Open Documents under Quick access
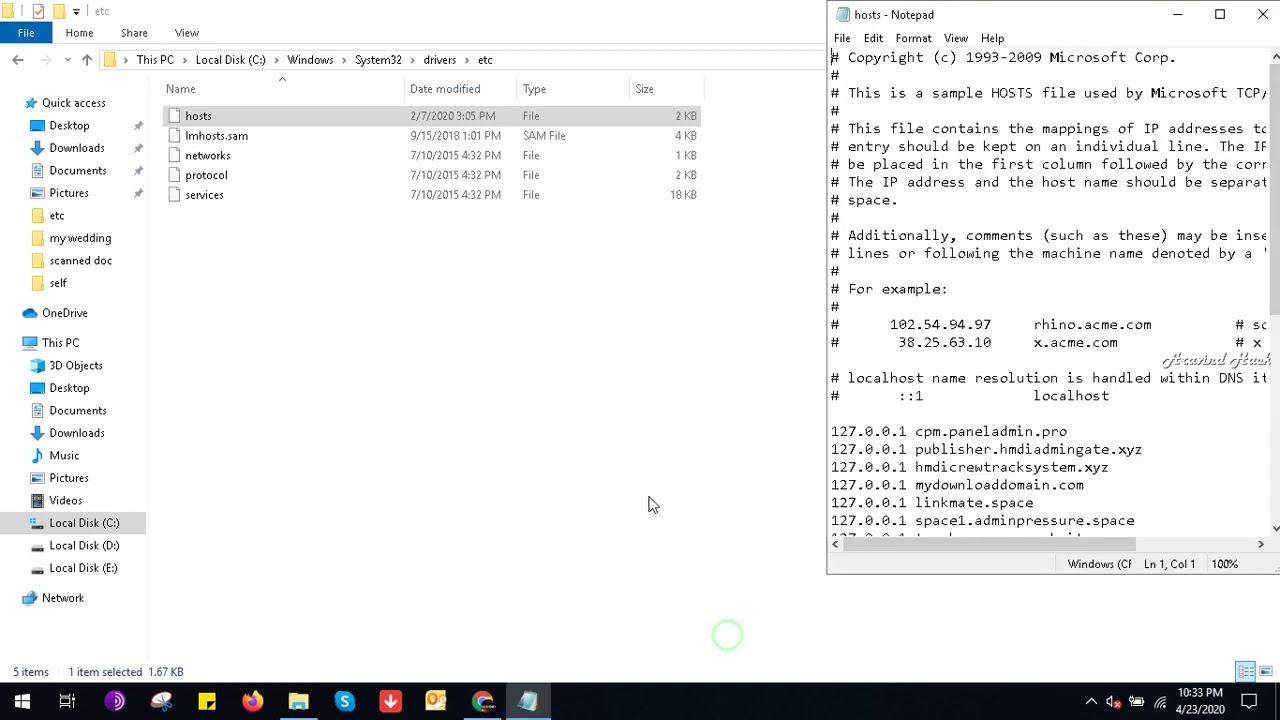This screenshot has width=1280, height=720. (x=77, y=171)
